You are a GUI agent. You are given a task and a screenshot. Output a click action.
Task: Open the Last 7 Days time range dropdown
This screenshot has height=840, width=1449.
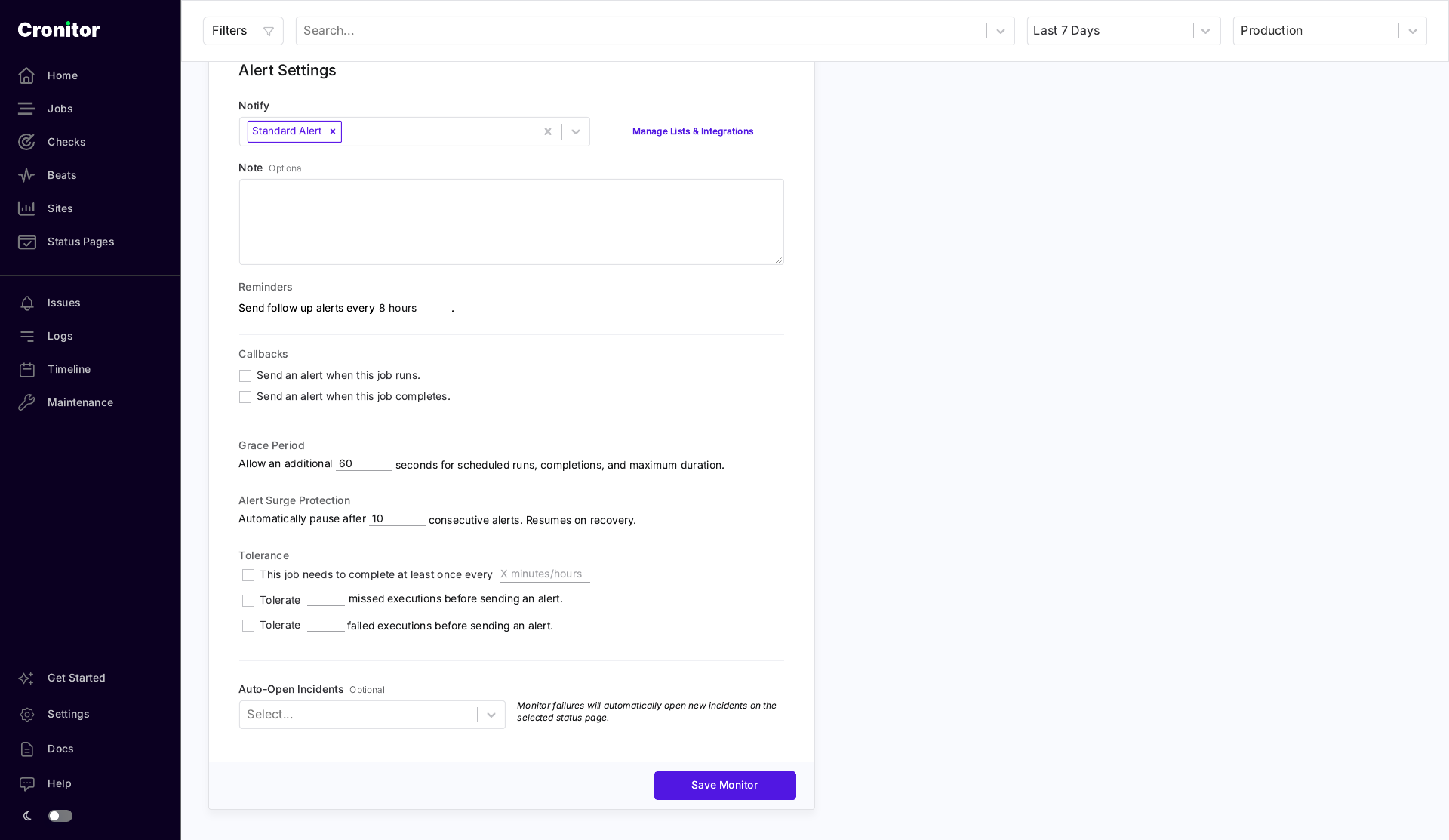(x=1124, y=31)
